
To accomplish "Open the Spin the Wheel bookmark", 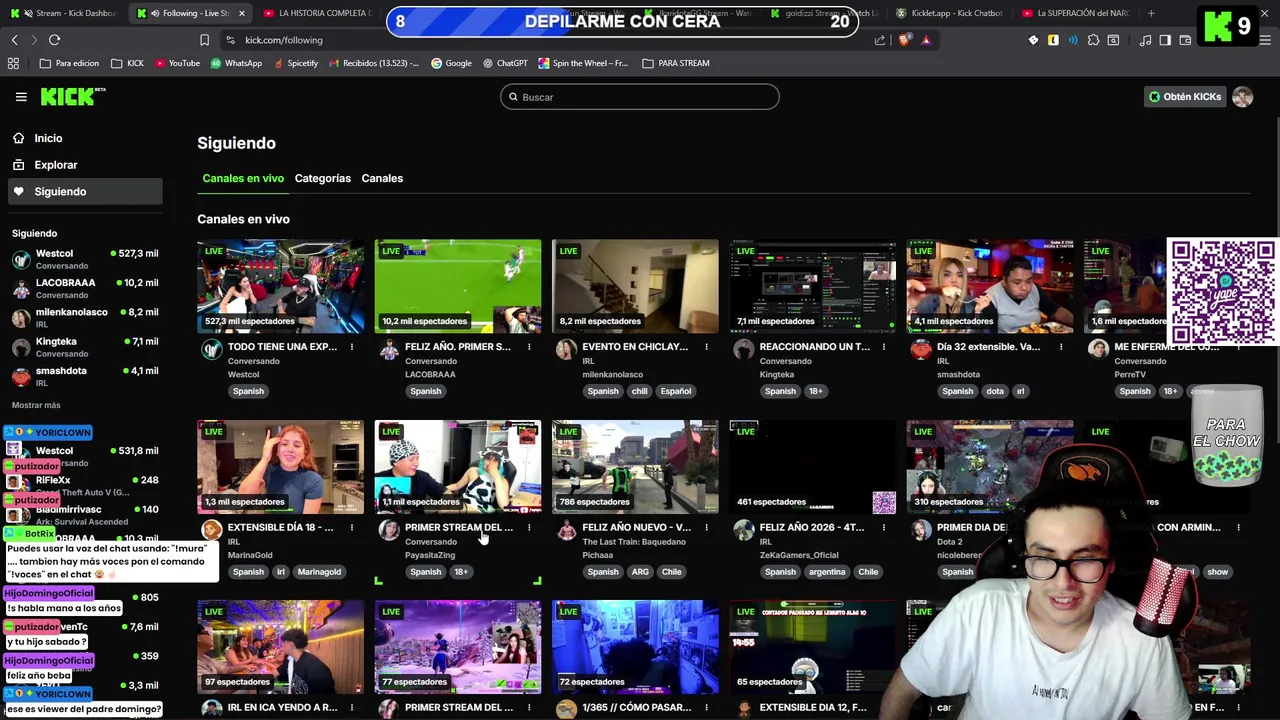I will [x=583, y=63].
